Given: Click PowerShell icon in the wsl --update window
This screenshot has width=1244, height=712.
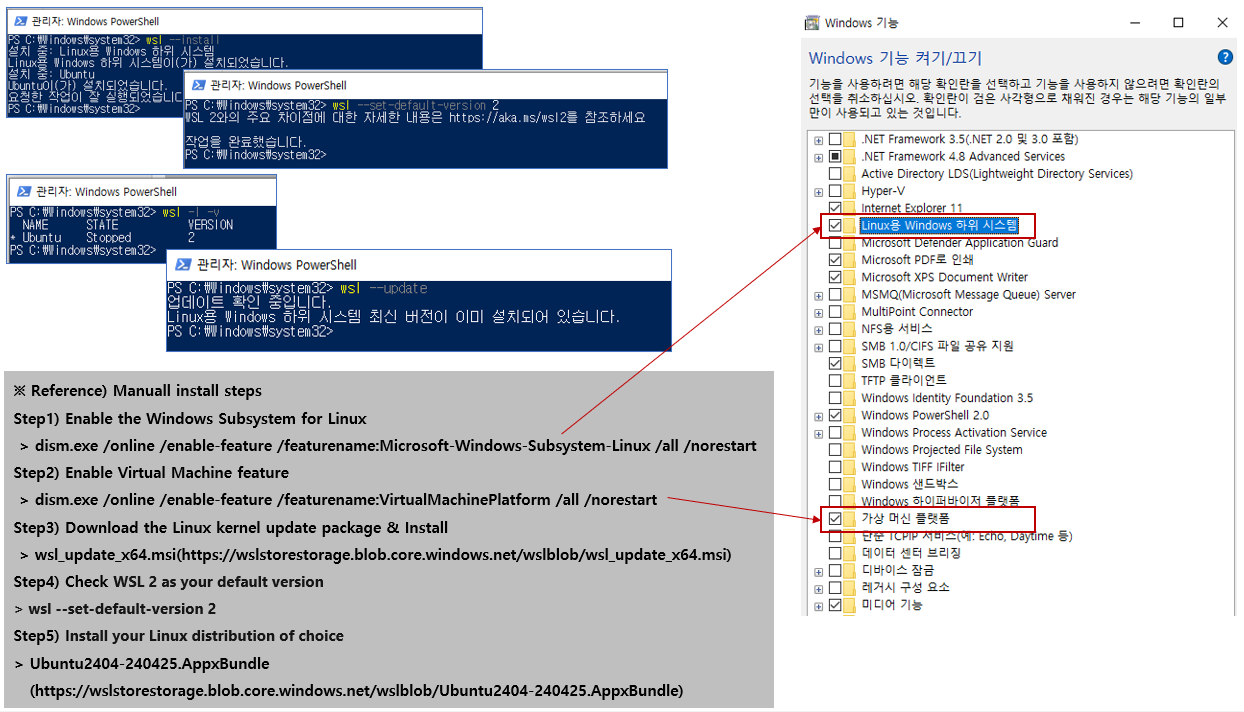Looking at the screenshot, I should [183, 265].
